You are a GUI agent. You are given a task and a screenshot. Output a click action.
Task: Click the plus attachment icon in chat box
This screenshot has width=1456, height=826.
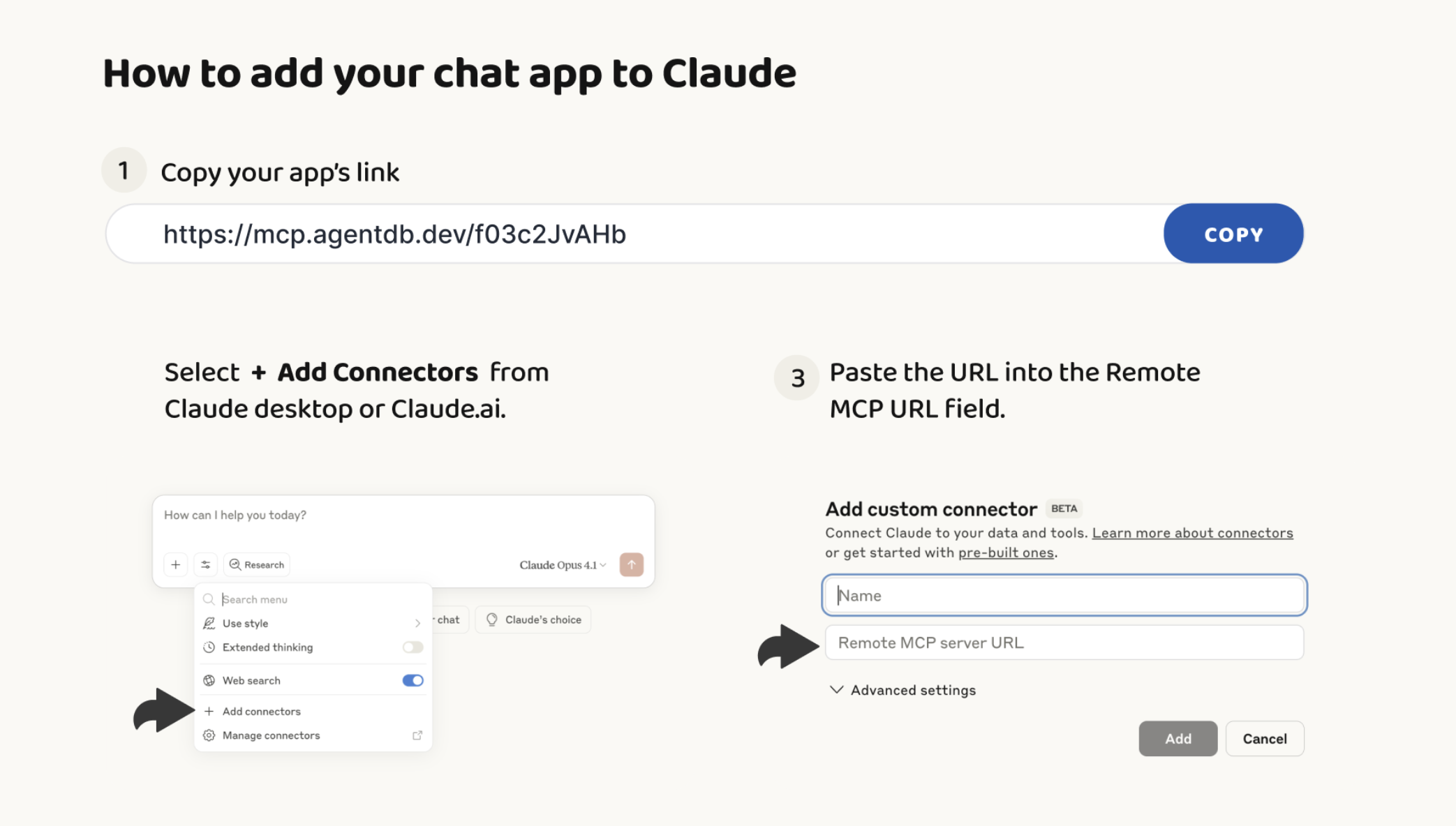176,564
